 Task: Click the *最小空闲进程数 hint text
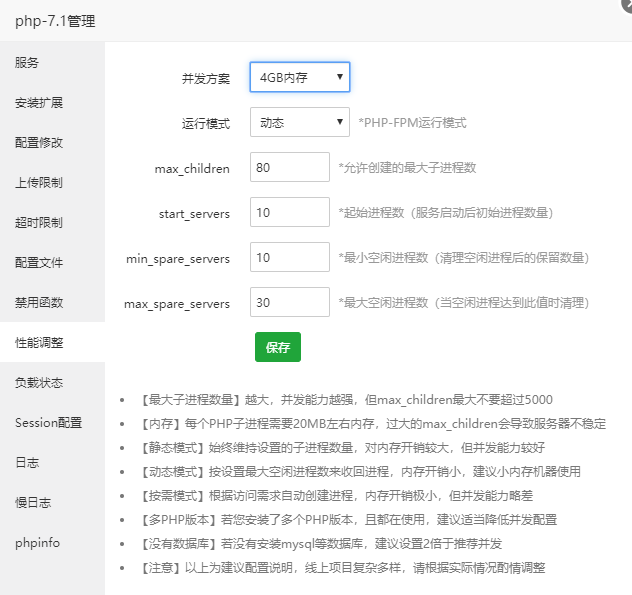click(x=464, y=257)
